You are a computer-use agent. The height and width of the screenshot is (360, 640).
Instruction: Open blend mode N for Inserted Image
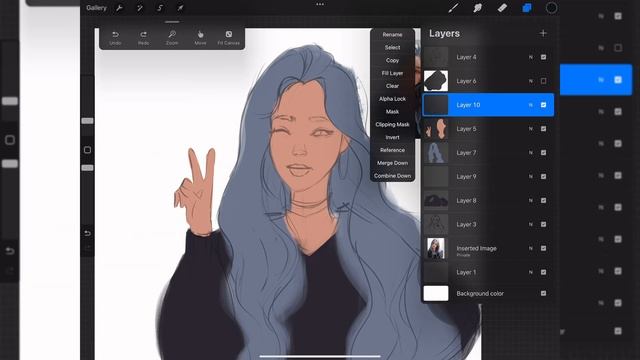(531, 248)
